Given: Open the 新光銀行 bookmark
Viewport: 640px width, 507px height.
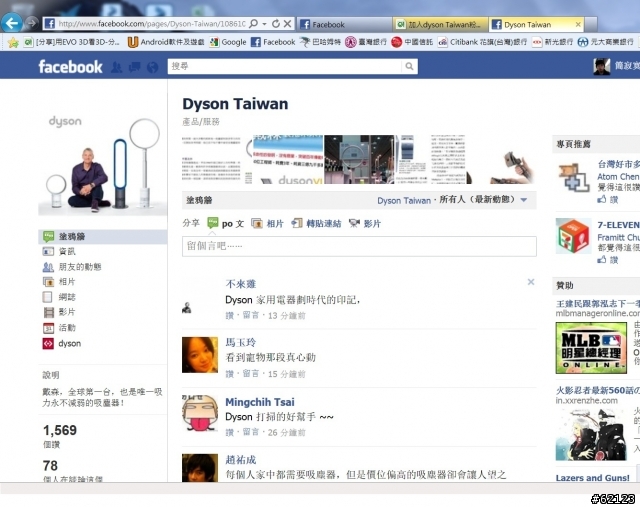Looking at the screenshot, I should click(553, 42).
